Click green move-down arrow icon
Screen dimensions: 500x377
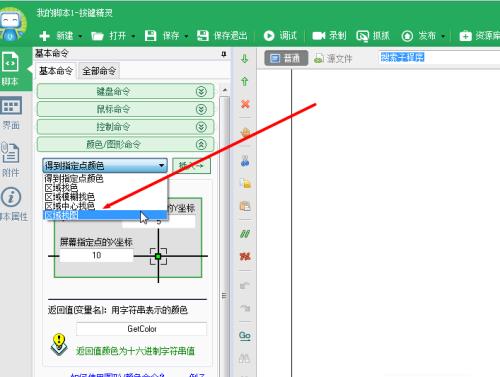[245, 59]
